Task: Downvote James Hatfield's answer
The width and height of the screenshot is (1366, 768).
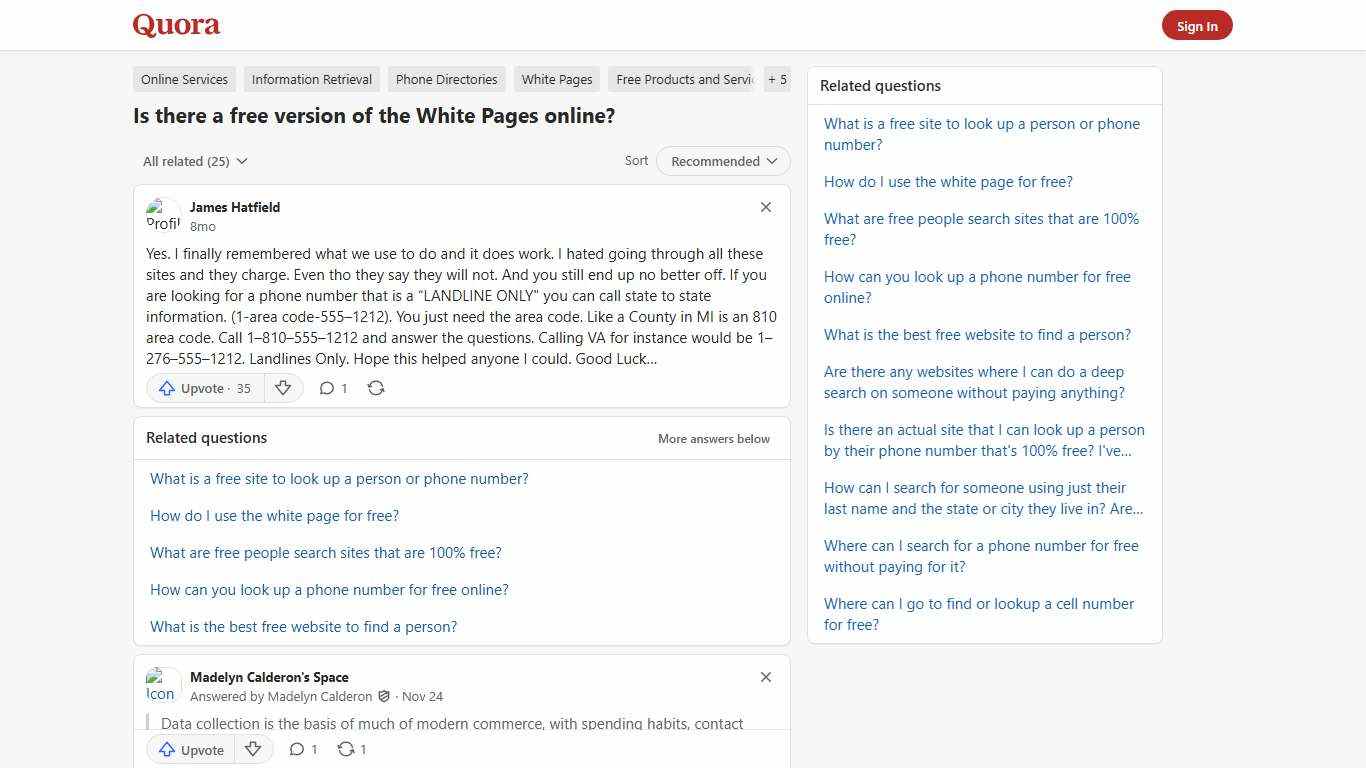Action: tap(283, 388)
